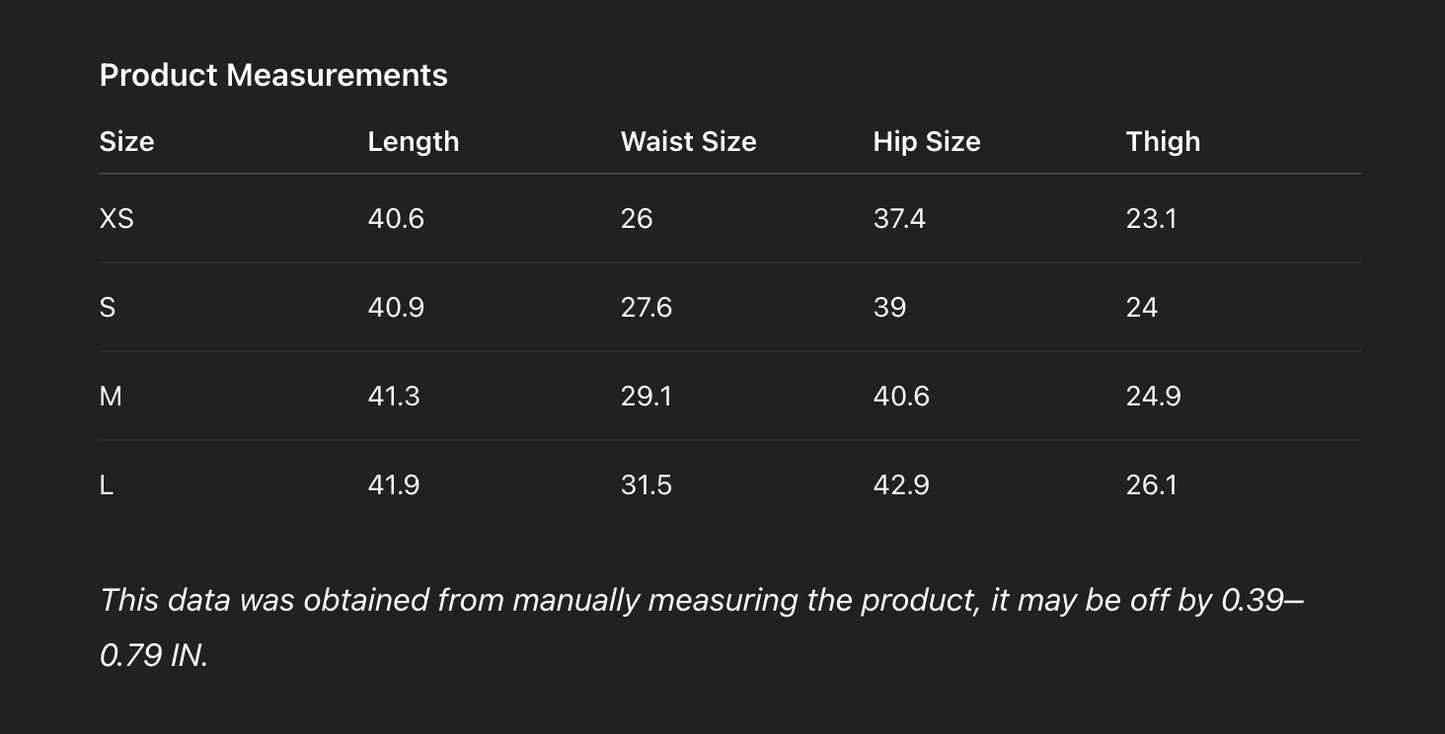Select S thigh value 24
The height and width of the screenshot is (734, 1445).
point(1141,307)
